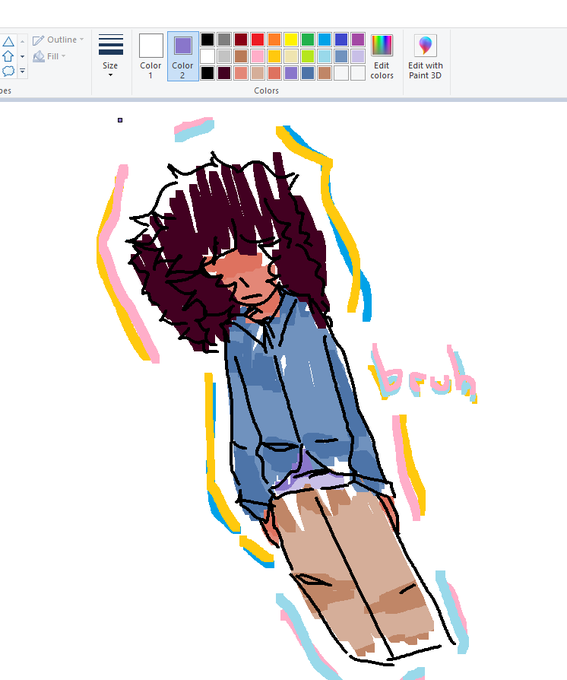Pick the brown swatch in the second row
This screenshot has height=680, width=567.
point(241,56)
